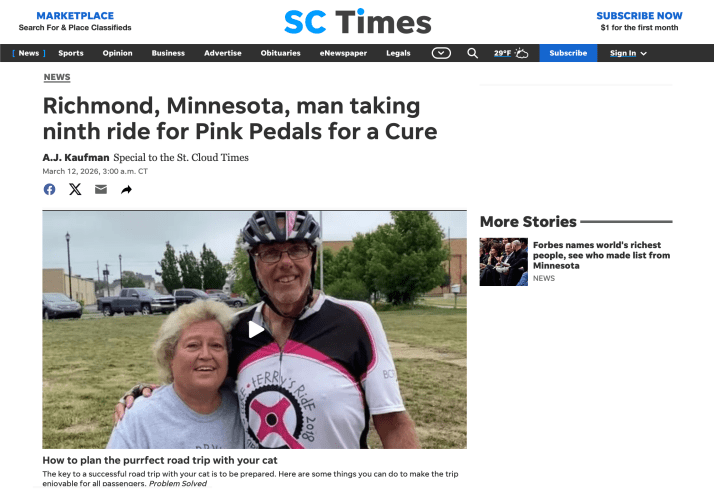
Task: Open the search magnifier icon
Action: tap(472, 53)
